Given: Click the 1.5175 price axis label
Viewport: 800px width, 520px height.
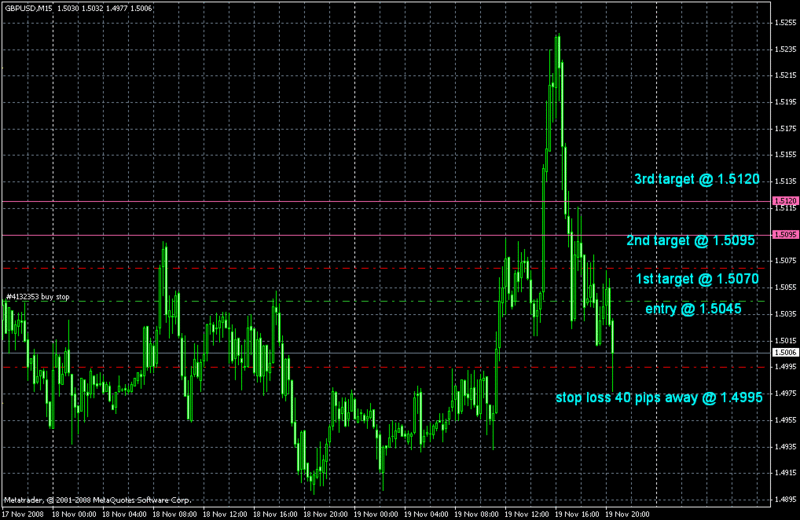Looking at the screenshot, I should tap(785, 129).
